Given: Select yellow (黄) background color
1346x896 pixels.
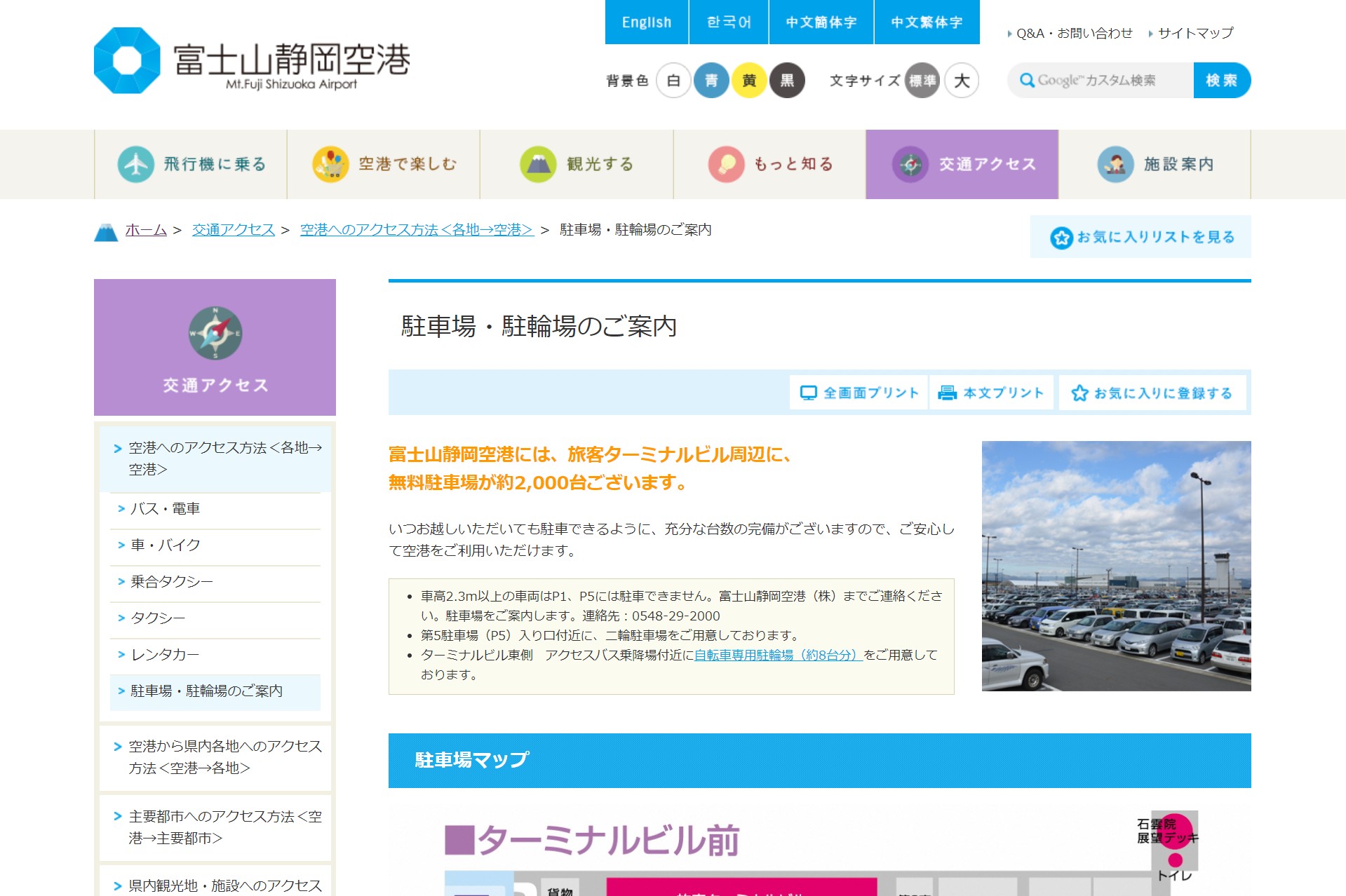Looking at the screenshot, I should click(x=749, y=81).
